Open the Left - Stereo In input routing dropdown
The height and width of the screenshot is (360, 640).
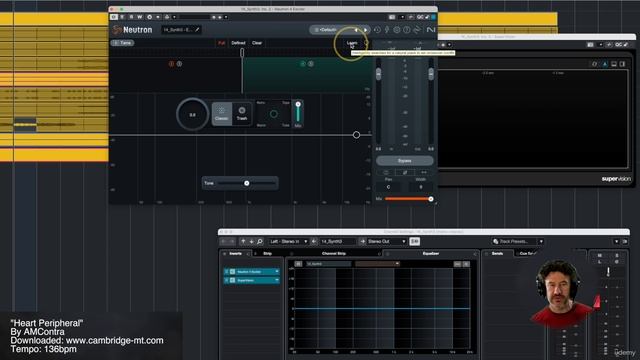[x=288, y=242]
